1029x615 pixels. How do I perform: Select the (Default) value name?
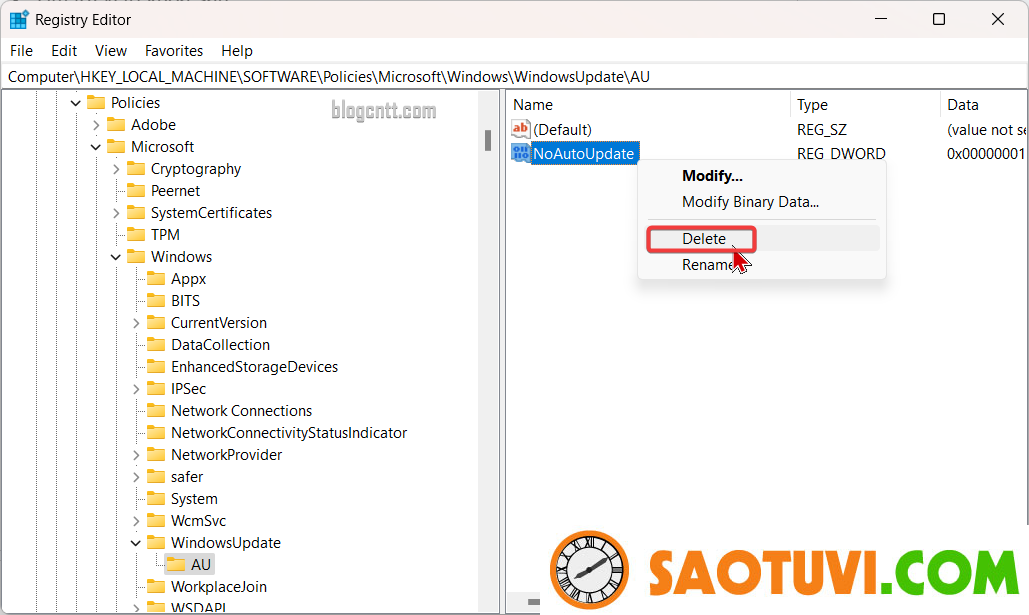coord(562,129)
